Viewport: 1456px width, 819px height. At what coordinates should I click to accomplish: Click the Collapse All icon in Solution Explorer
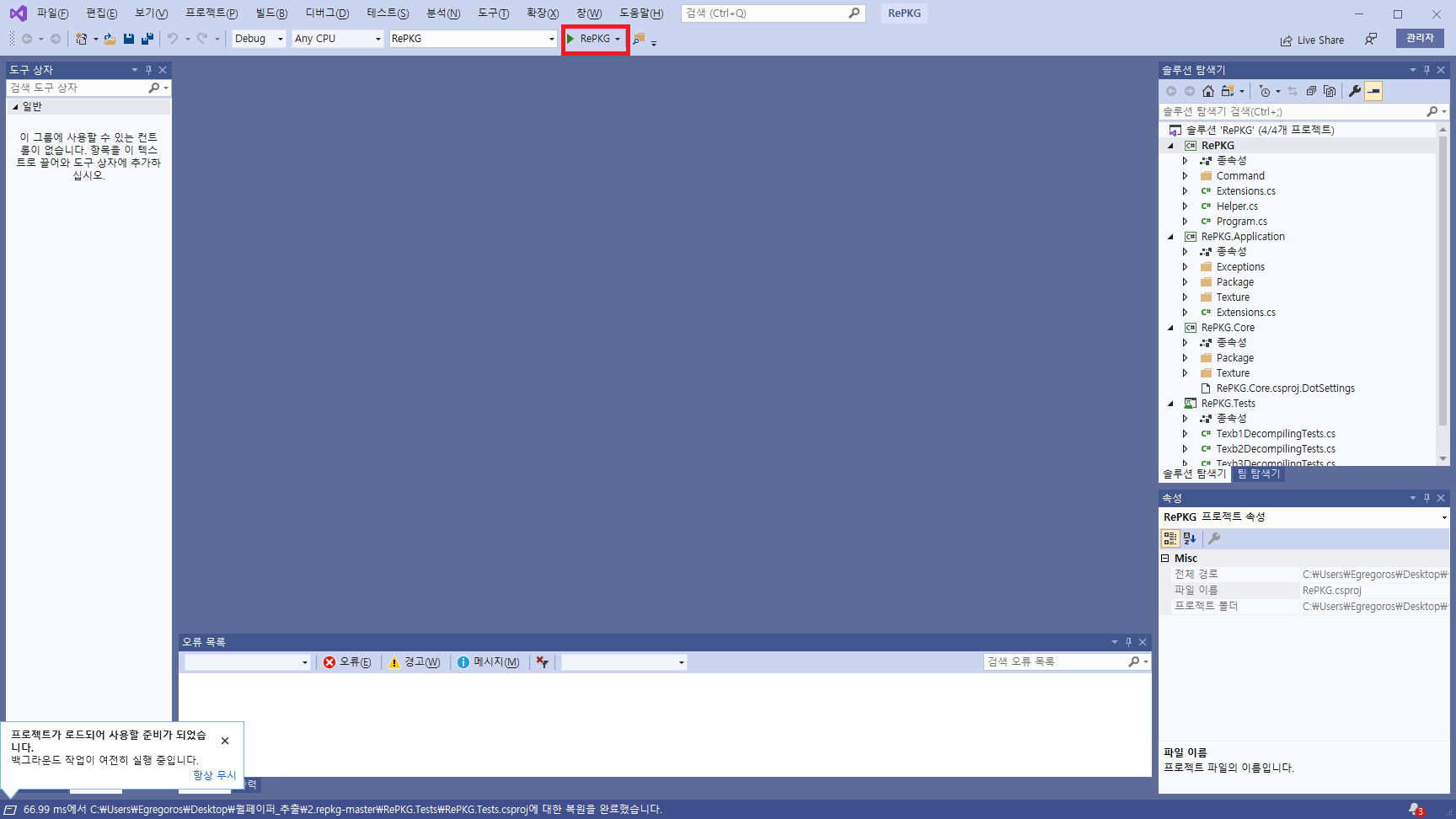[1311, 91]
